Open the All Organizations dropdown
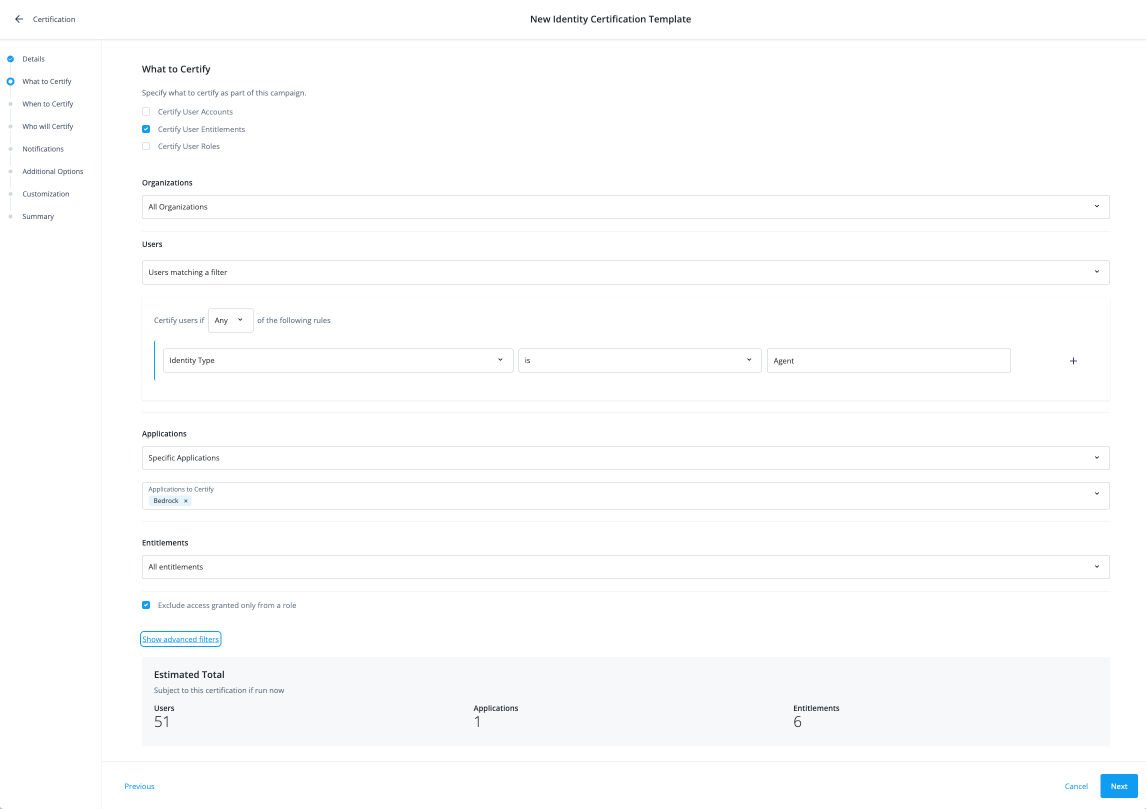This screenshot has width=1146, height=809. tap(626, 207)
